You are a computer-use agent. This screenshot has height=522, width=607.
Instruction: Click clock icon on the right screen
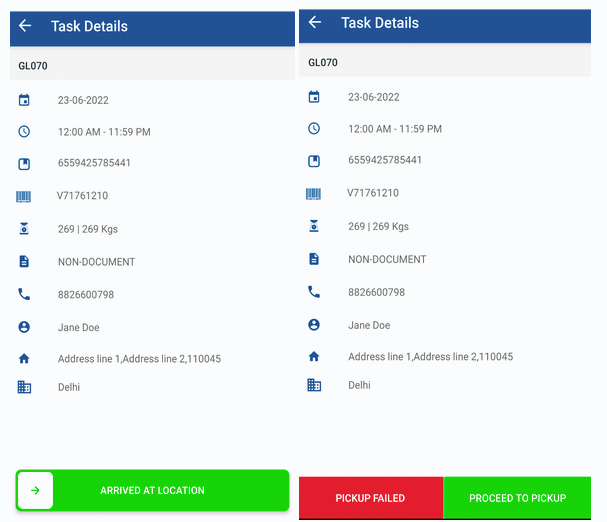(x=314, y=129)
